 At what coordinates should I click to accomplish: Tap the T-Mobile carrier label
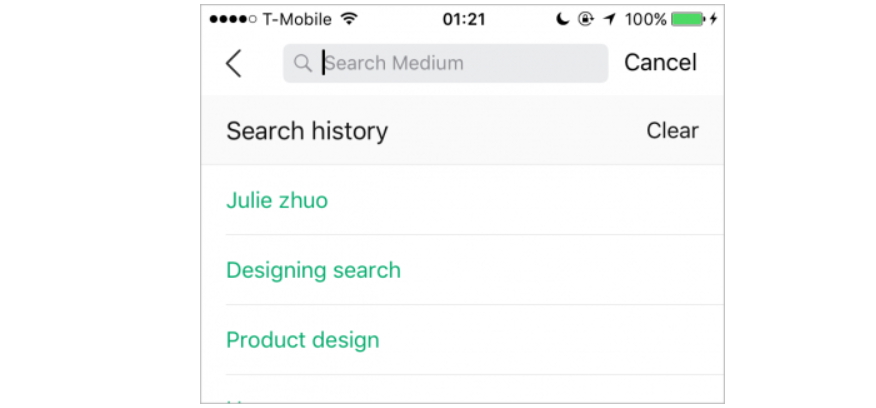[297, 20]
